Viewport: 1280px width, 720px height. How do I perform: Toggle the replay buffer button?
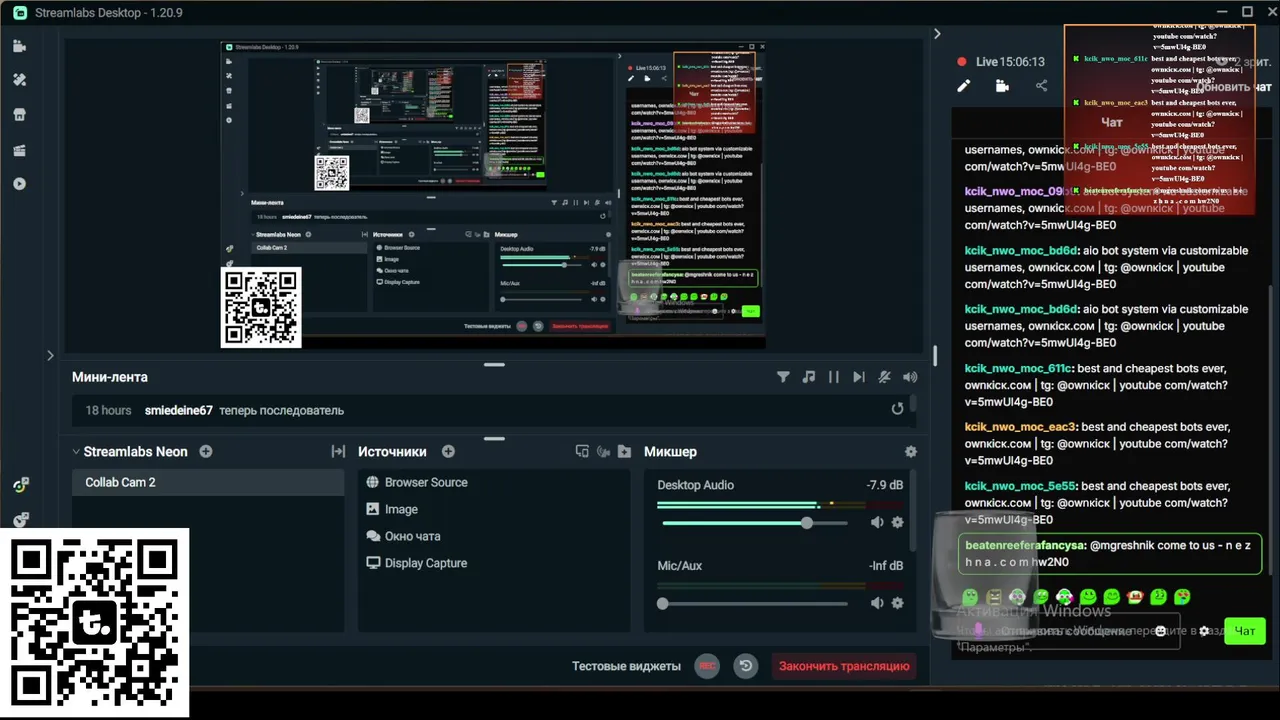(x=745, y=666)
